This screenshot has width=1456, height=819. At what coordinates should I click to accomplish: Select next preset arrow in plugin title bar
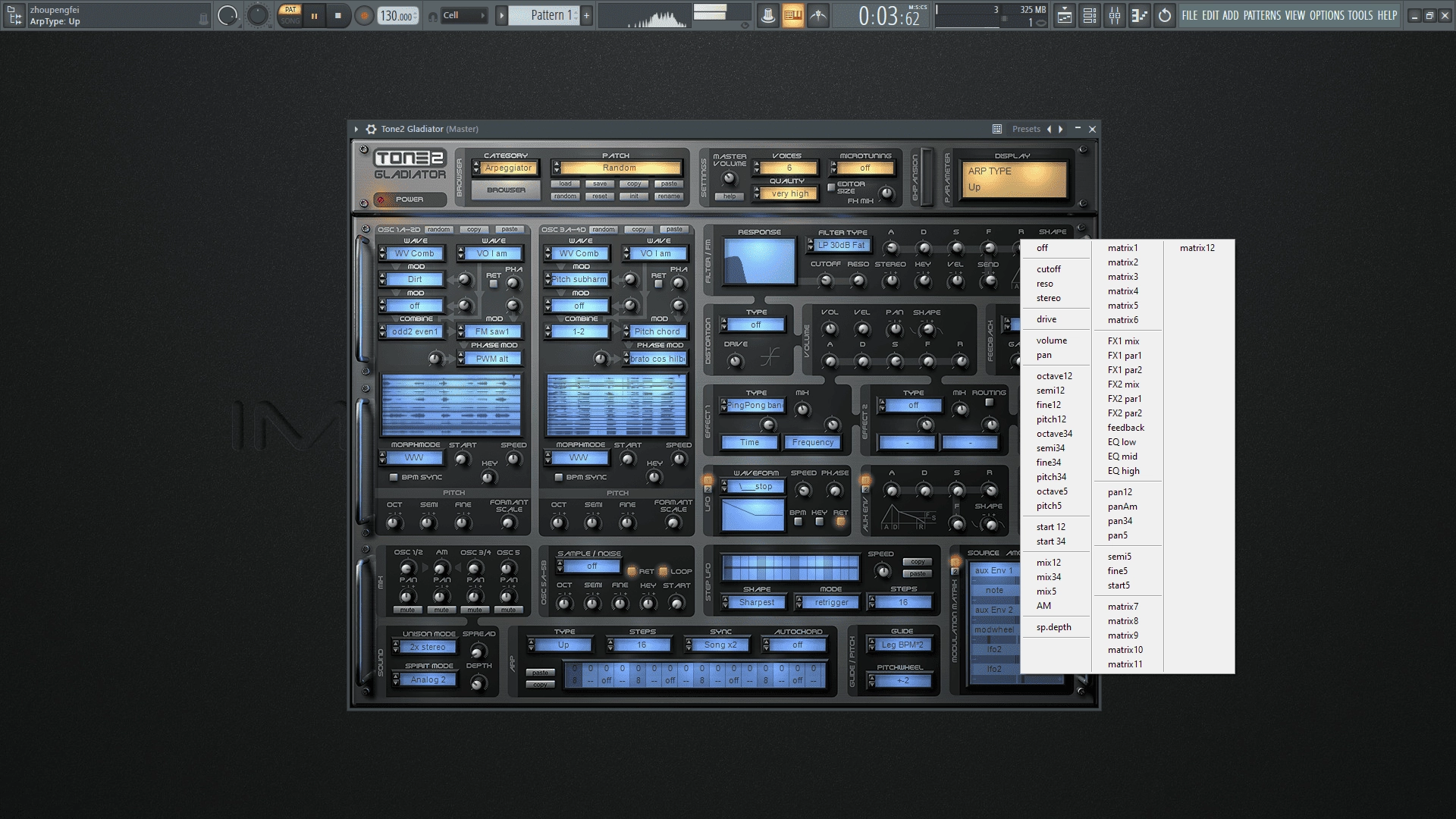point(1061,129)
